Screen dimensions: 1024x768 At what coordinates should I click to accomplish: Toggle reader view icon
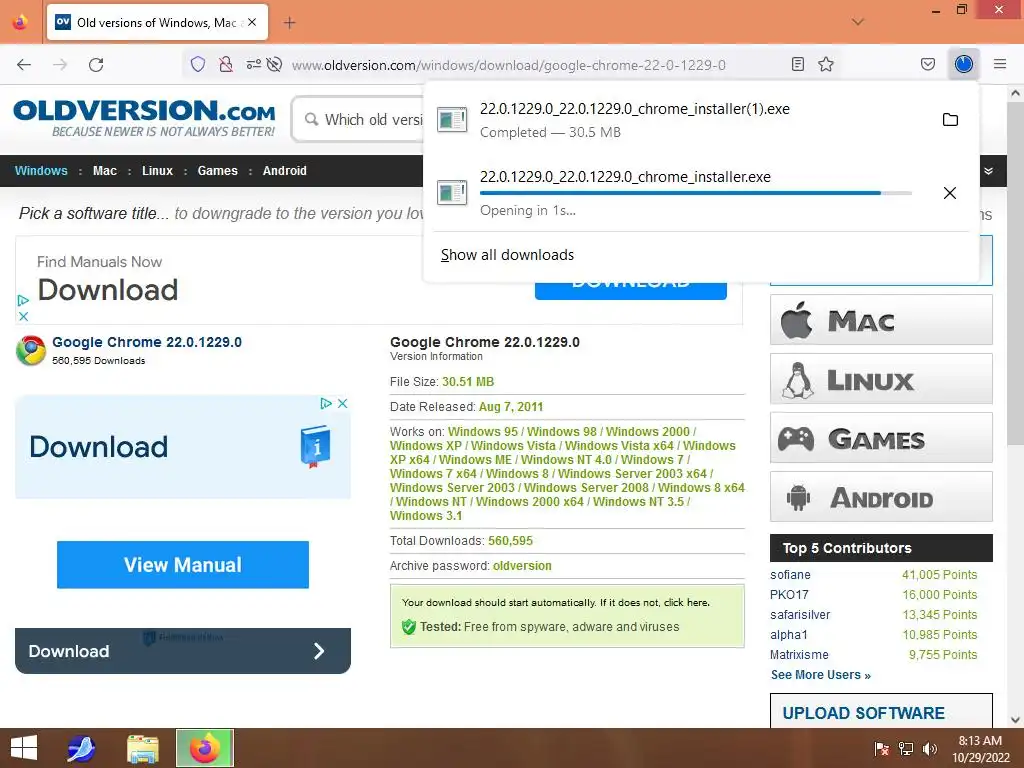(797, 64)
